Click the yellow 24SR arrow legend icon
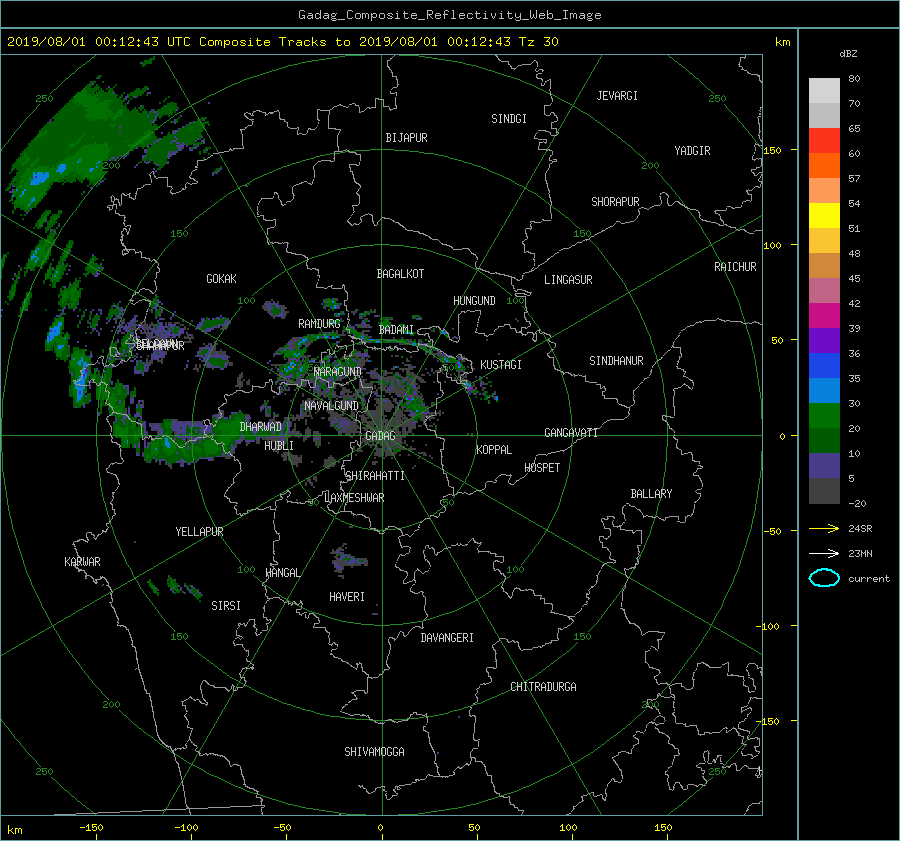 click(824, 528)
